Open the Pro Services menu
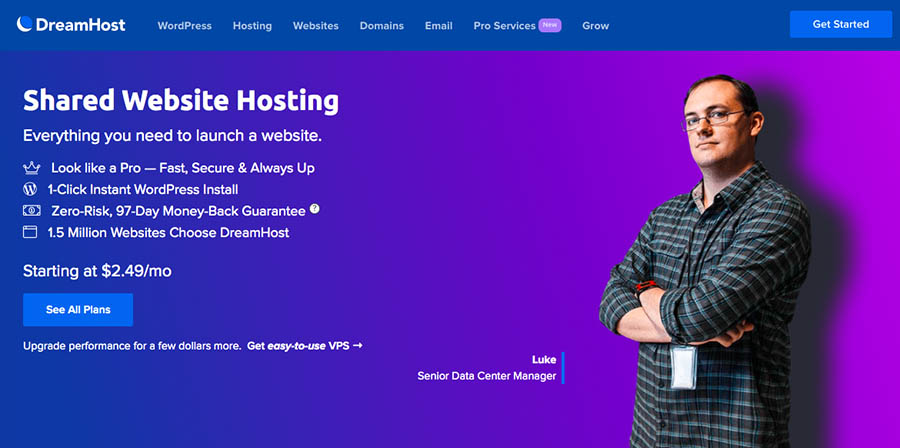This screenshot has width=900, height=448. click(x=505, y=26)
